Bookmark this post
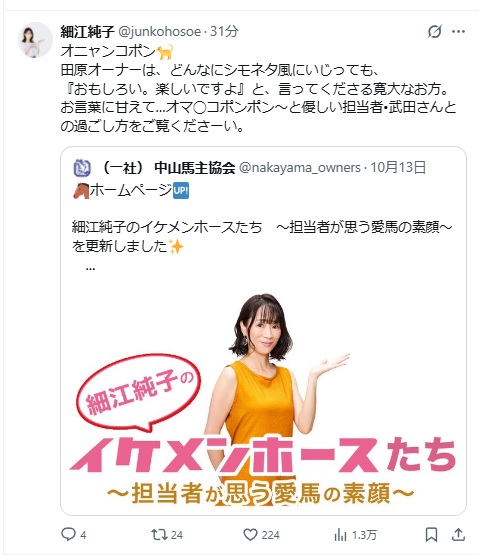 [x=431, y=534]
